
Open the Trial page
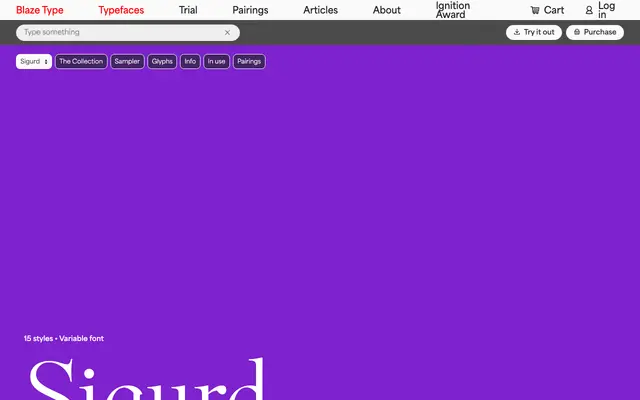(x=188, y=10)
